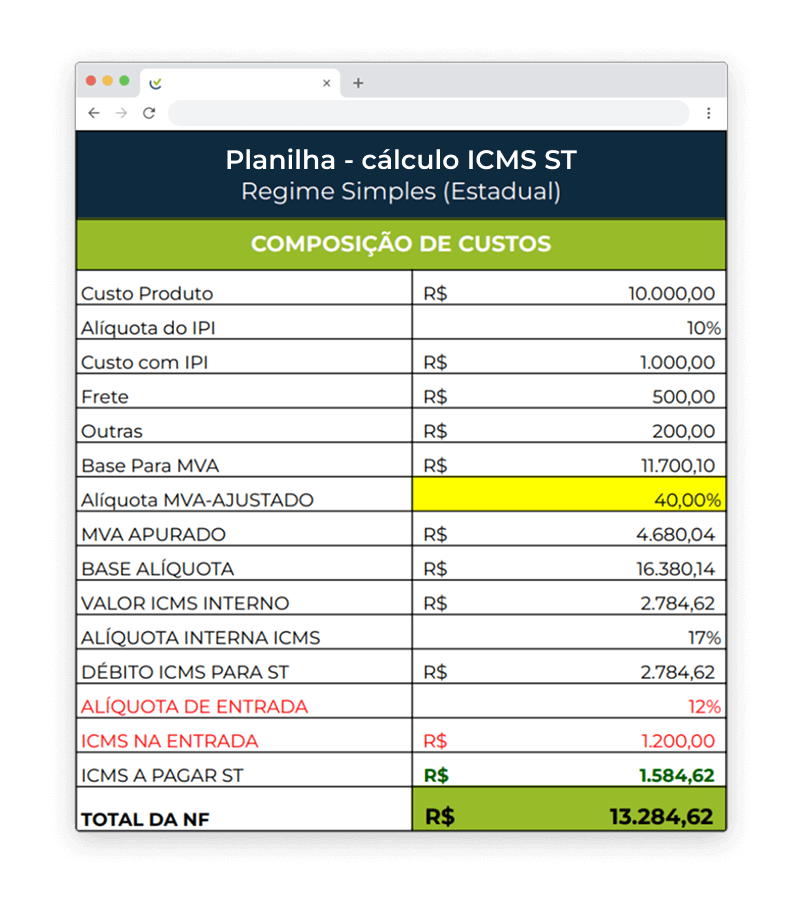Select red 'ALÍQUOTA DE ENTRADA' label

click(195, 706)
